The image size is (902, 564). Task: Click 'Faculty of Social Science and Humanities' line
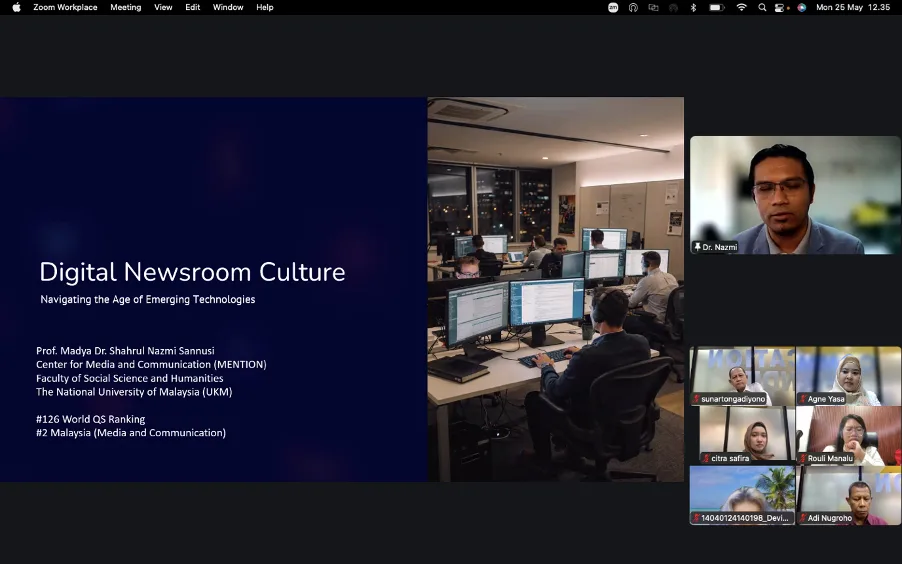pyautogui.click(x=129, y=378)
